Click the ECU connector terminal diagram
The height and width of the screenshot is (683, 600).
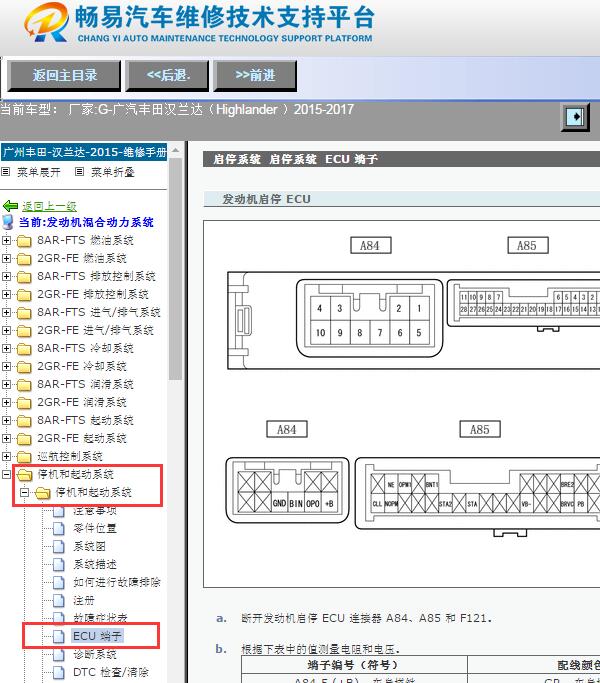pyautogui.click(x=402, y=404)
